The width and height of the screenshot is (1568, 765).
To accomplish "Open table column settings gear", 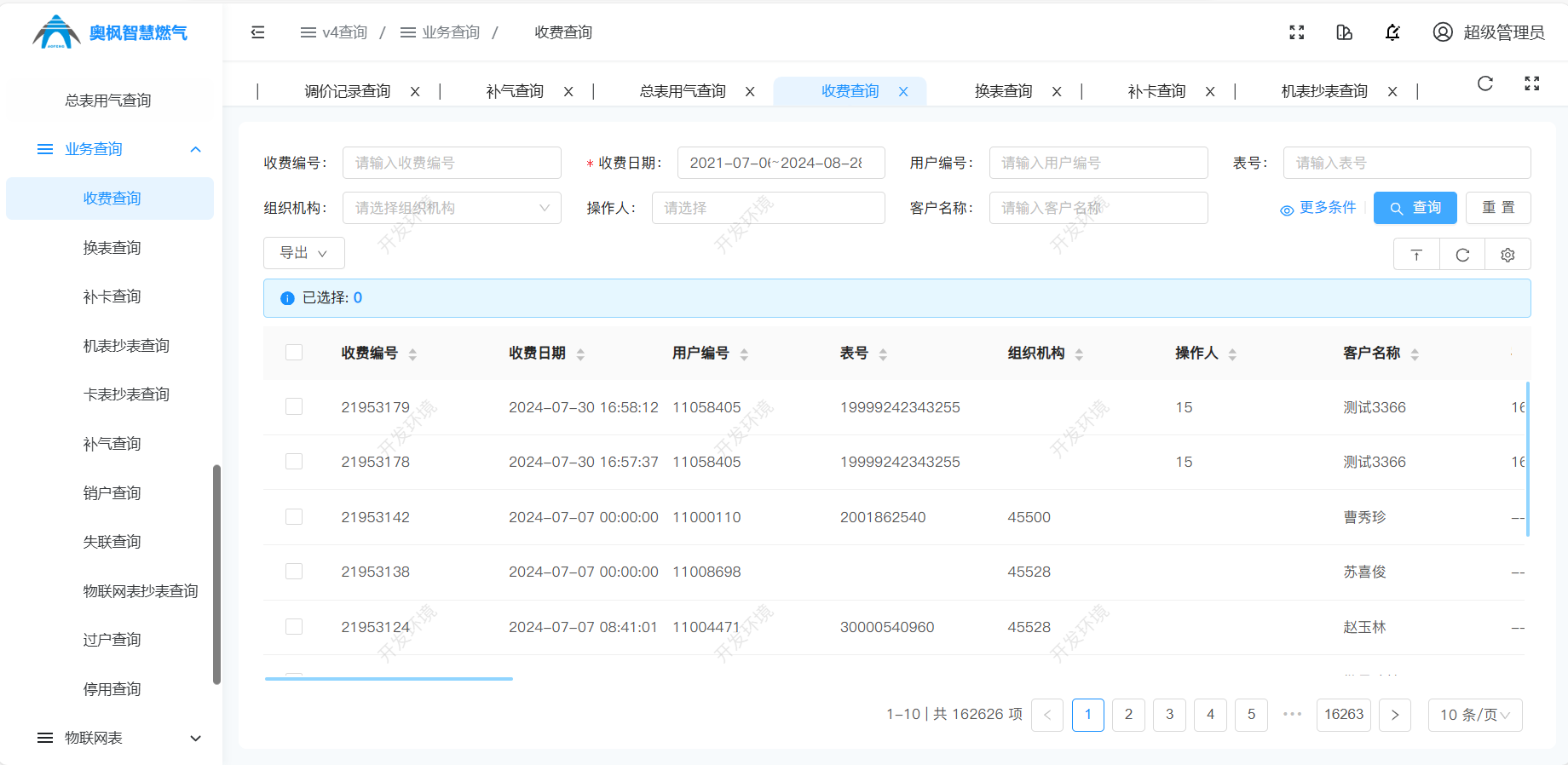I will (1507, 255).
